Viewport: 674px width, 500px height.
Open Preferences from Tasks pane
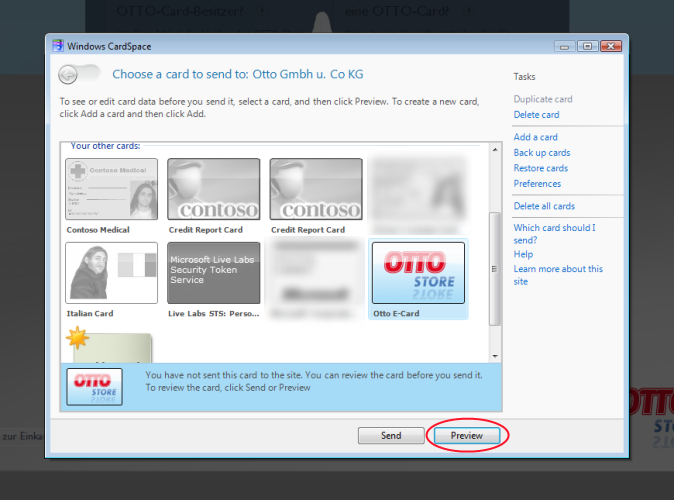pyautogui.click(x=537, y=184)
